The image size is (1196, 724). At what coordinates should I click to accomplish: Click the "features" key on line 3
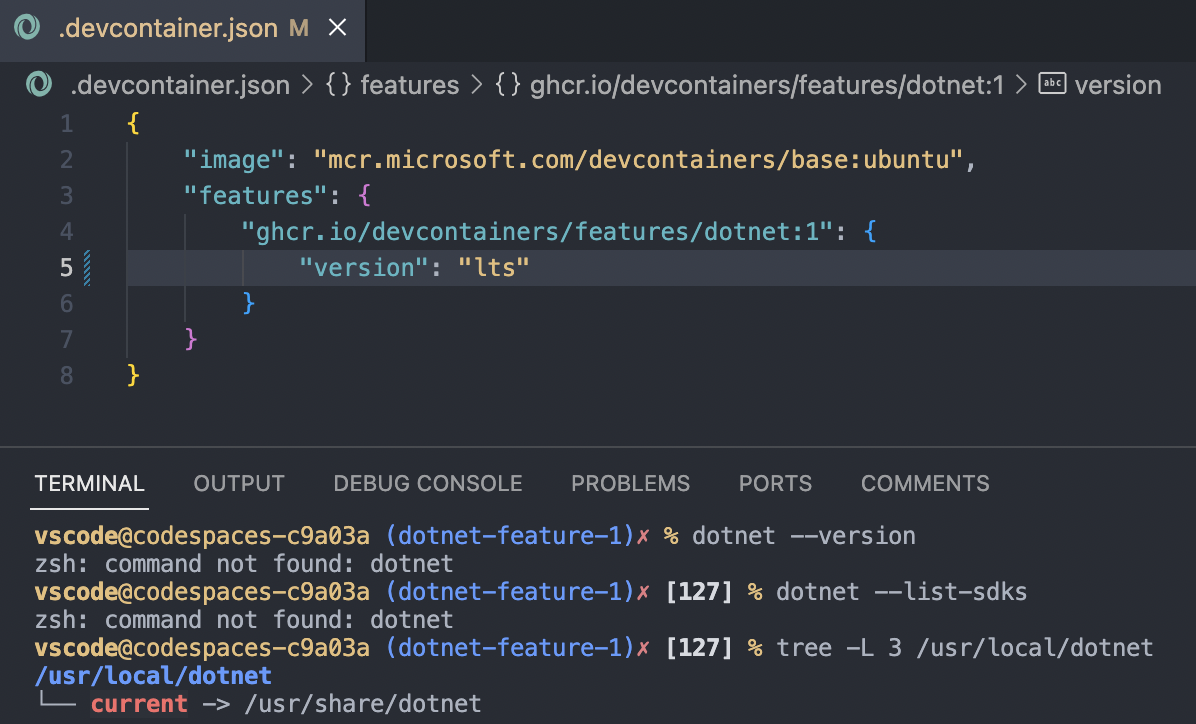click(x=256, y=195)
